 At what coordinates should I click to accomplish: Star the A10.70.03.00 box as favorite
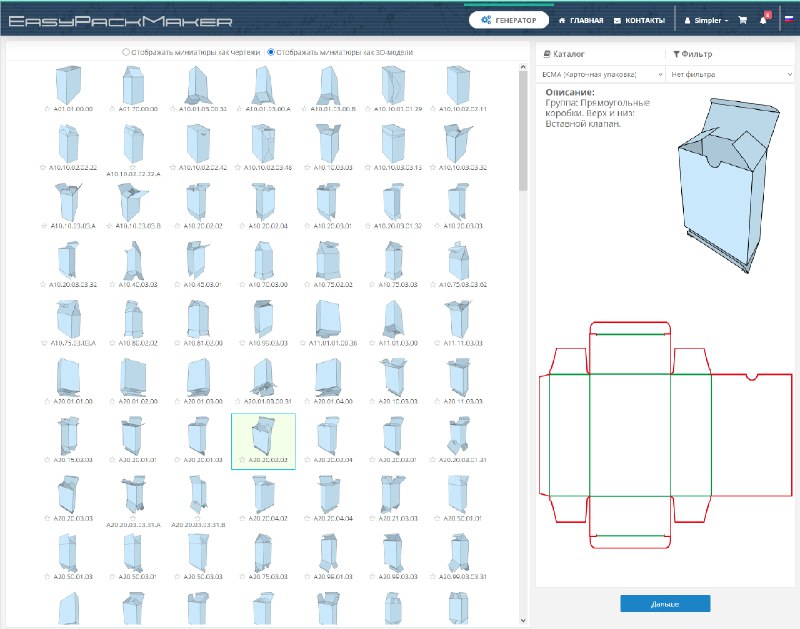(x=242, y=284)
